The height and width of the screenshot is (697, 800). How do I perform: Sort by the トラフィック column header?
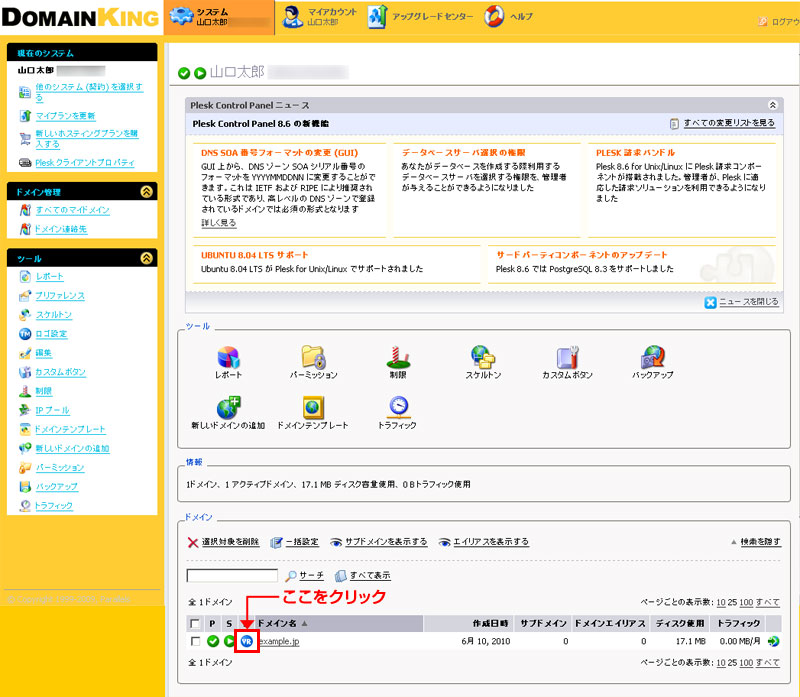739,624
